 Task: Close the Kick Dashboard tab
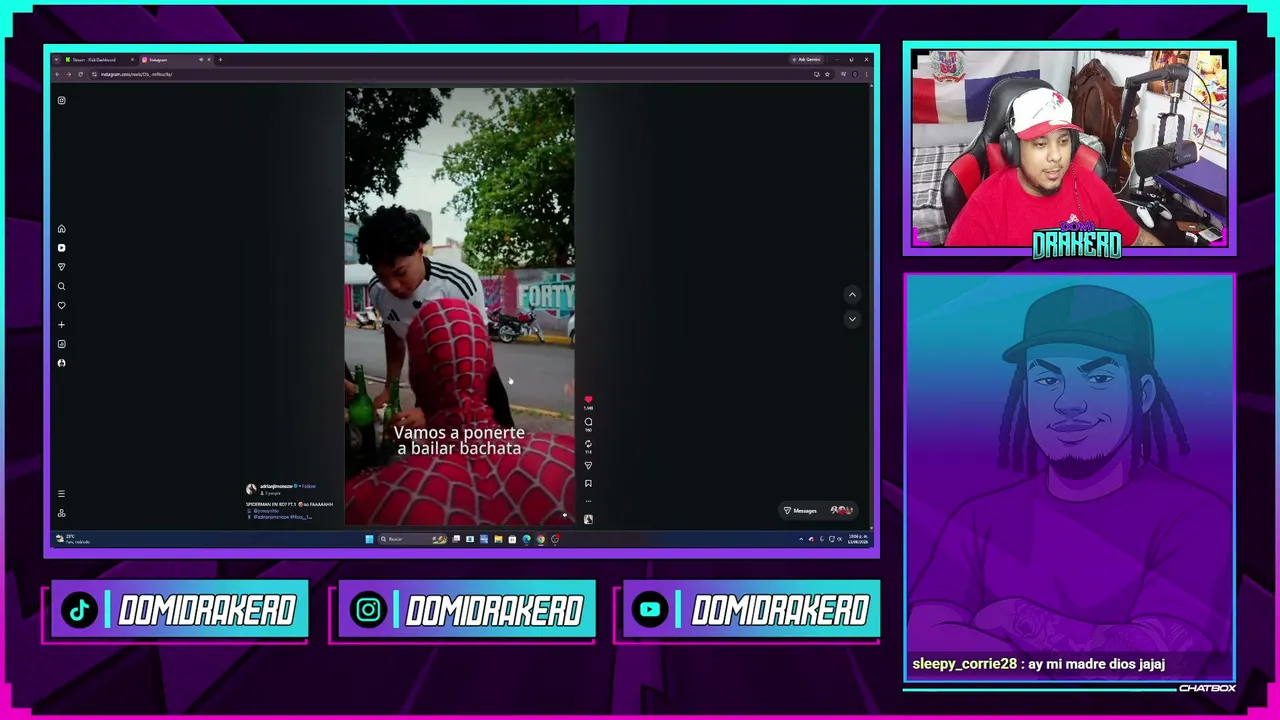coord(131,60)
